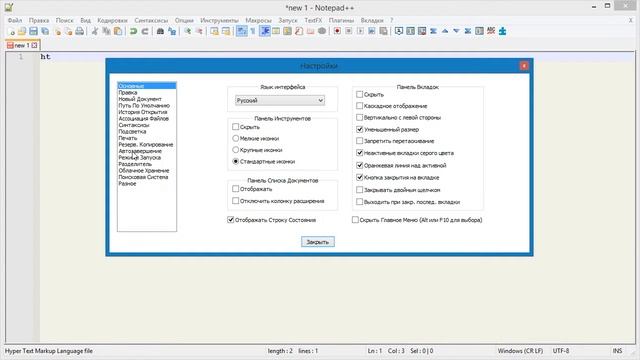
Task: Open the Плагины menu
Action: click(341, 20)
